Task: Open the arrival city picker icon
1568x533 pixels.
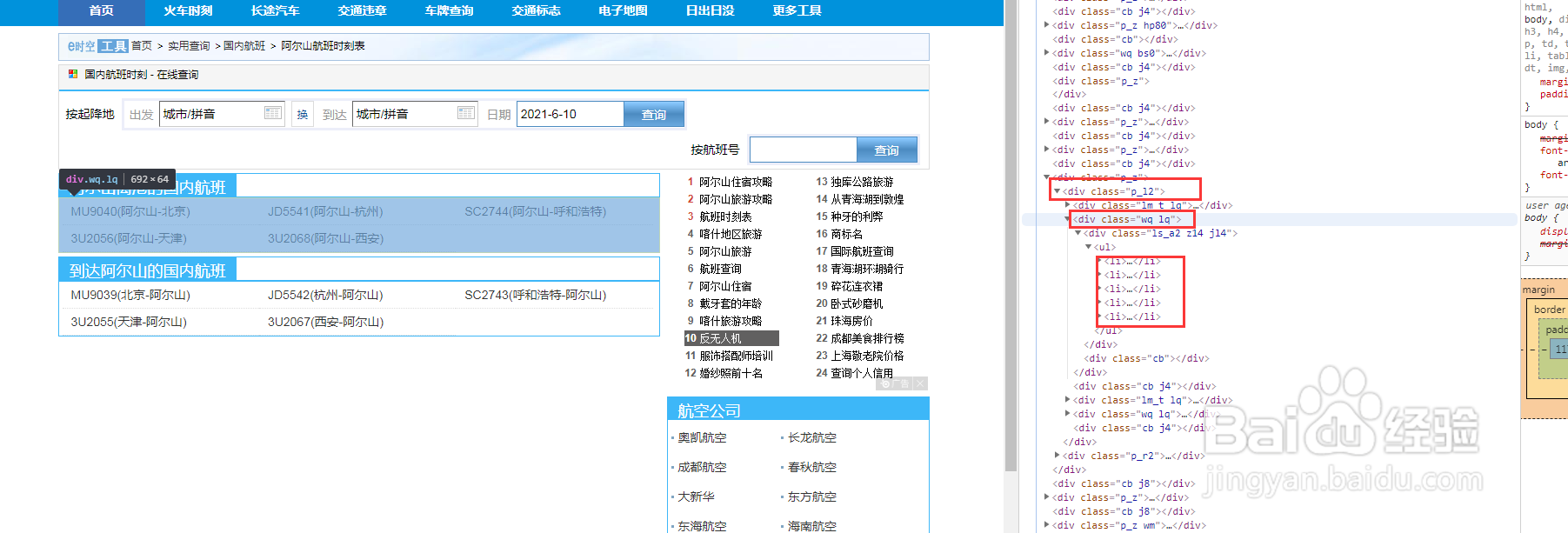Action: pyautogui.click(x=466, y=113)
